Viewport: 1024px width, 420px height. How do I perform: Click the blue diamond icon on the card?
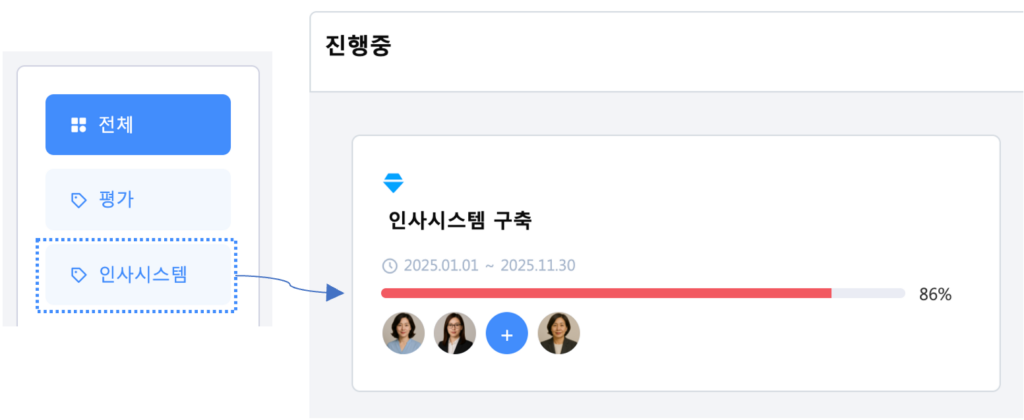point(393,183)
